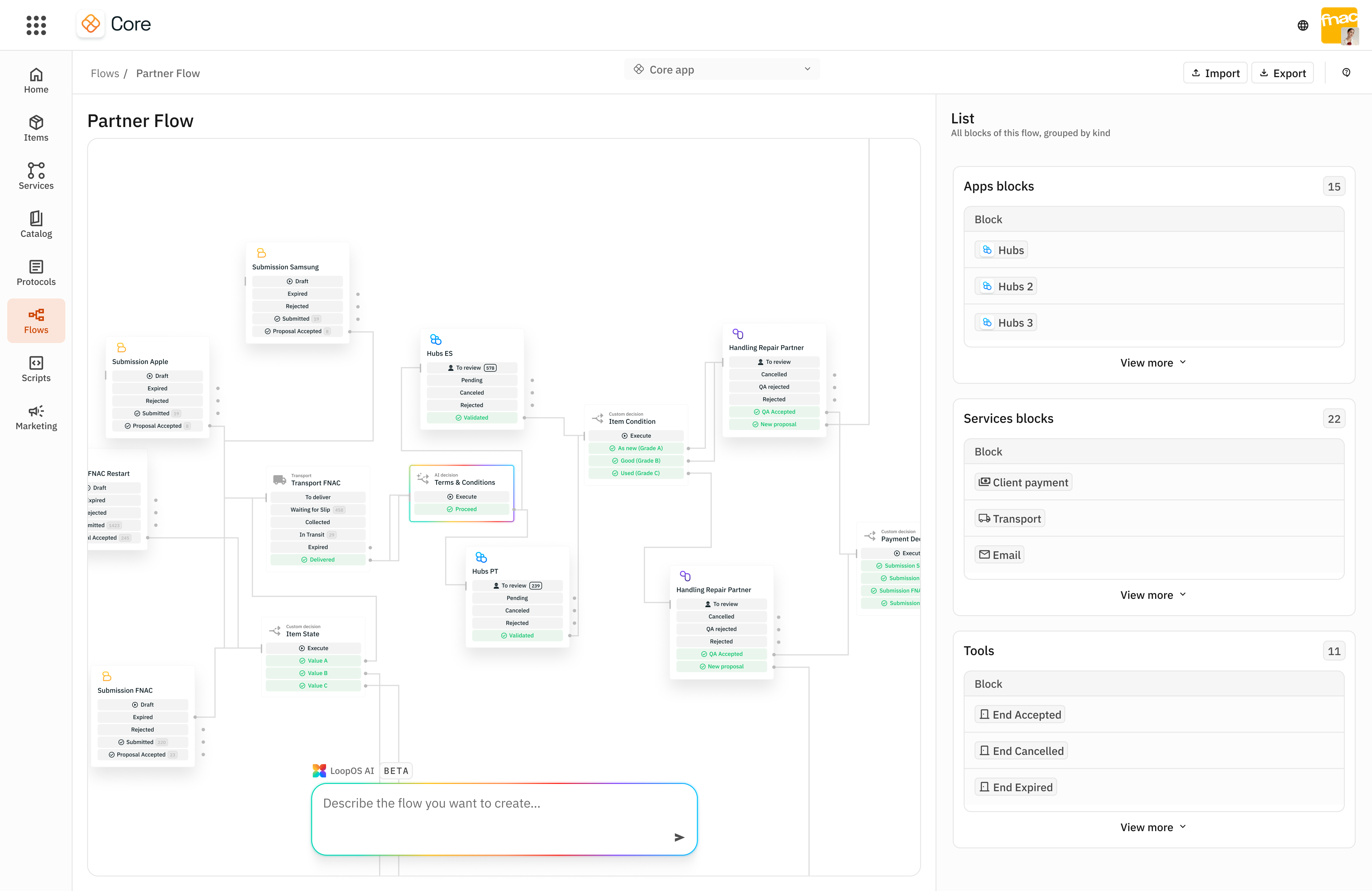Click the Submission Samsung block icon
The image size is (1372, 891).
[x=261, y=253]
